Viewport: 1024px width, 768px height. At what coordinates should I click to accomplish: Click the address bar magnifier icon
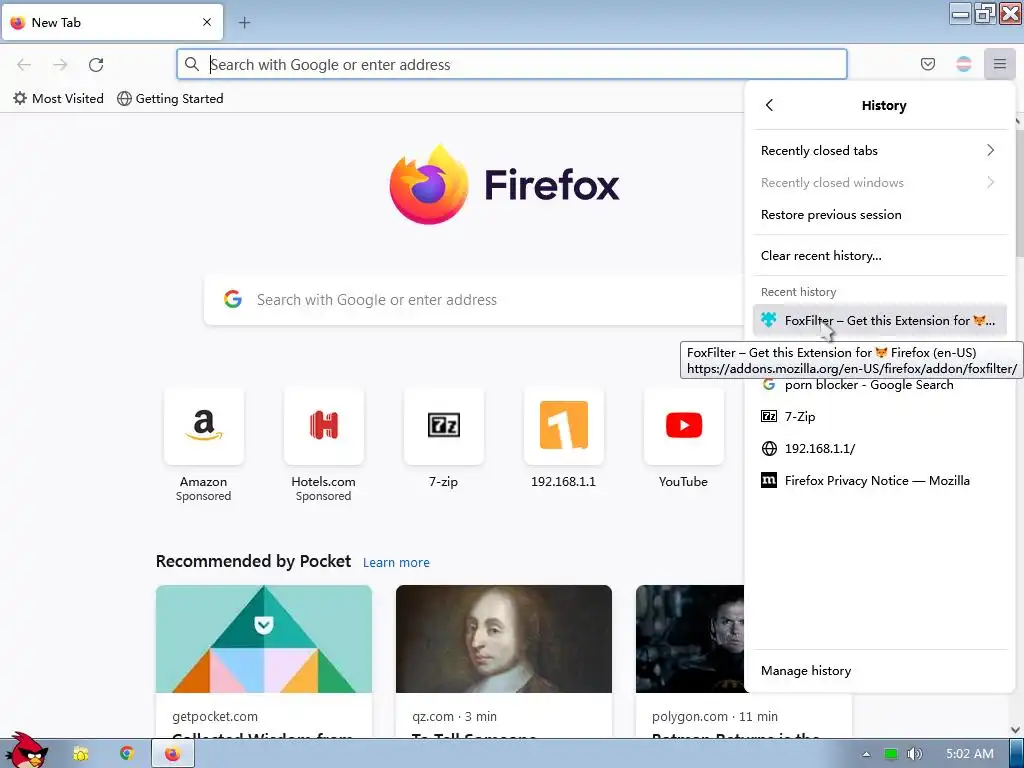tap(191, 64)
